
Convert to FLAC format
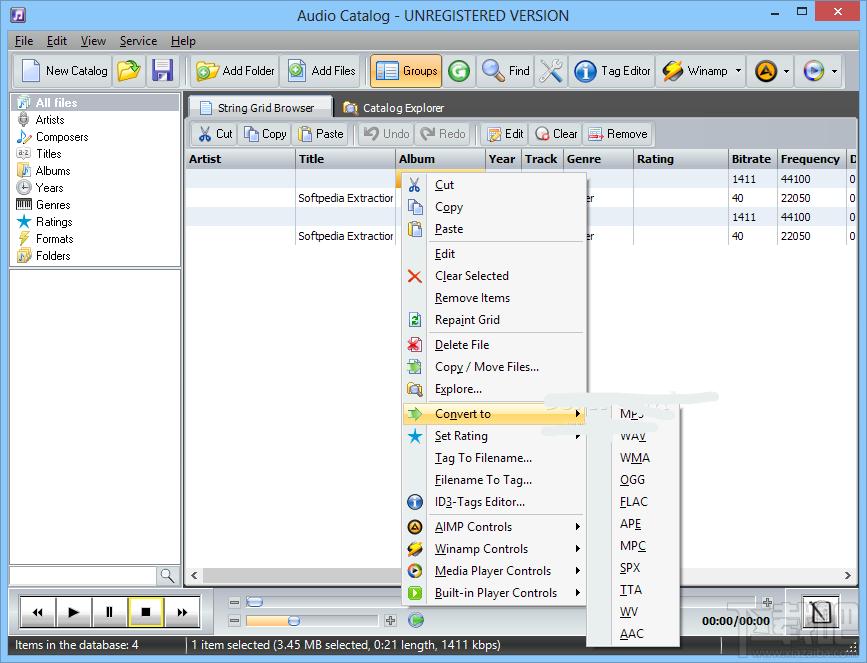[633, 502]
